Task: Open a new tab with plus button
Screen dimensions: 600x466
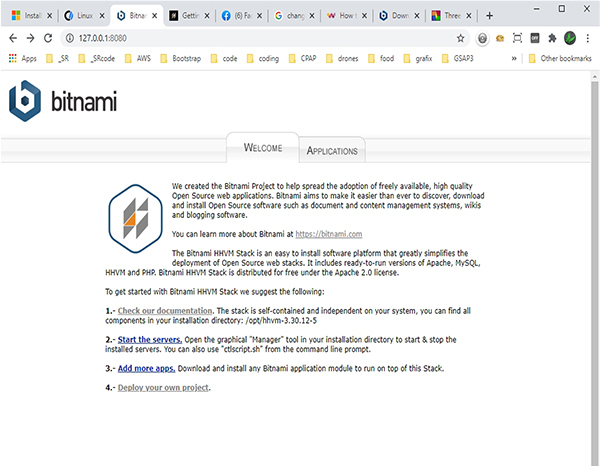Action: point(489,16)
